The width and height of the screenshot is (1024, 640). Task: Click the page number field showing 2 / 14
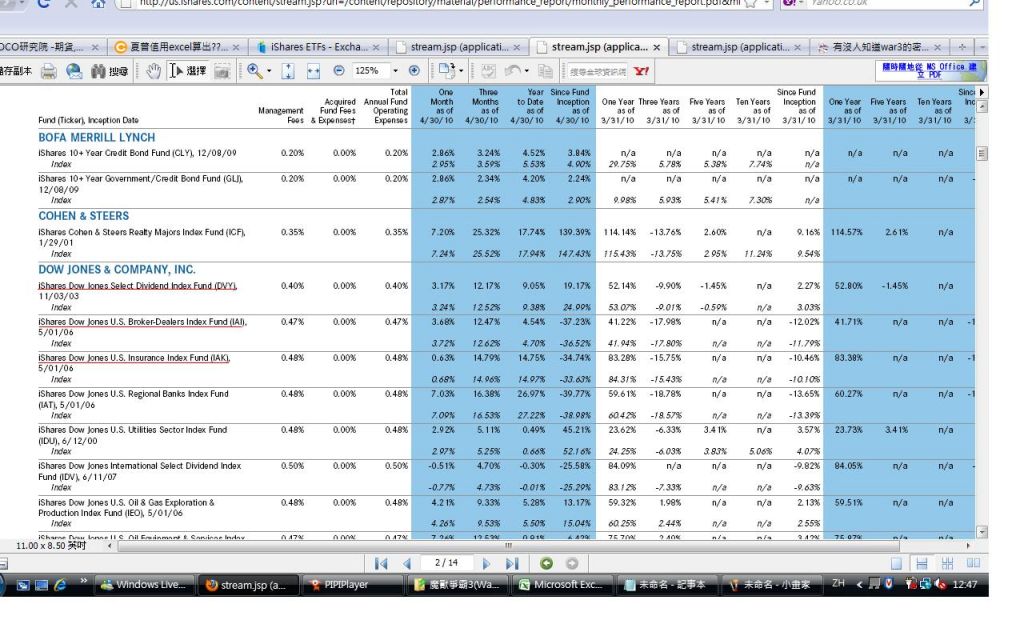coord(447,563)
